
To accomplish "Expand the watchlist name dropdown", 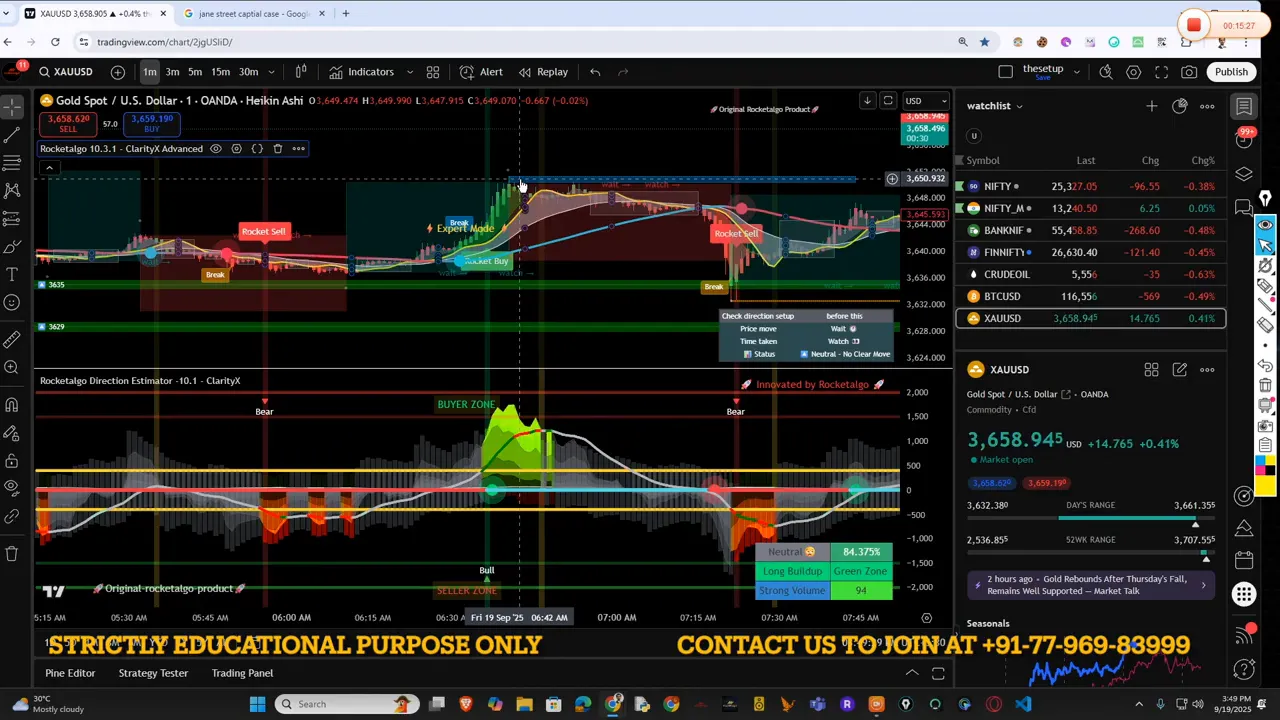I will click(1019, 106).
